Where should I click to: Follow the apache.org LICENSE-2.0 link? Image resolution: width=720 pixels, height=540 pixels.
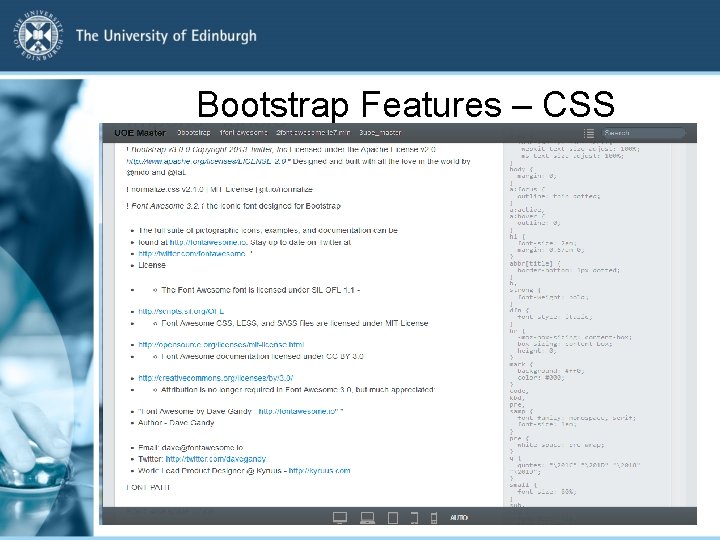tap(206, 161)
